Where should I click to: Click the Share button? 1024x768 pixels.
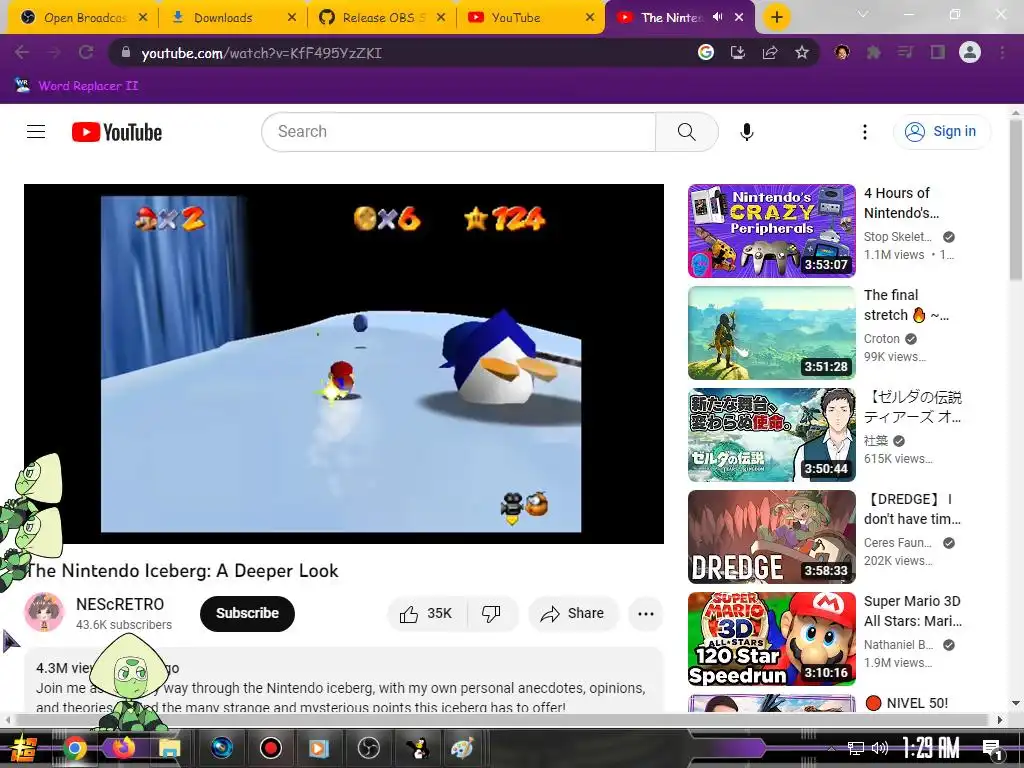(x=573, y=613)
